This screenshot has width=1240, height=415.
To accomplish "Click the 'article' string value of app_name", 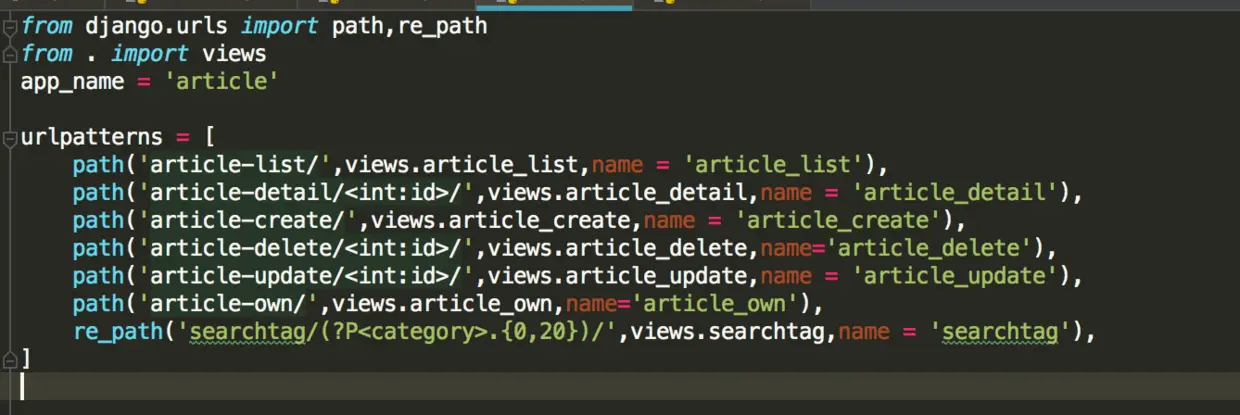I will (x=222, y=81).
